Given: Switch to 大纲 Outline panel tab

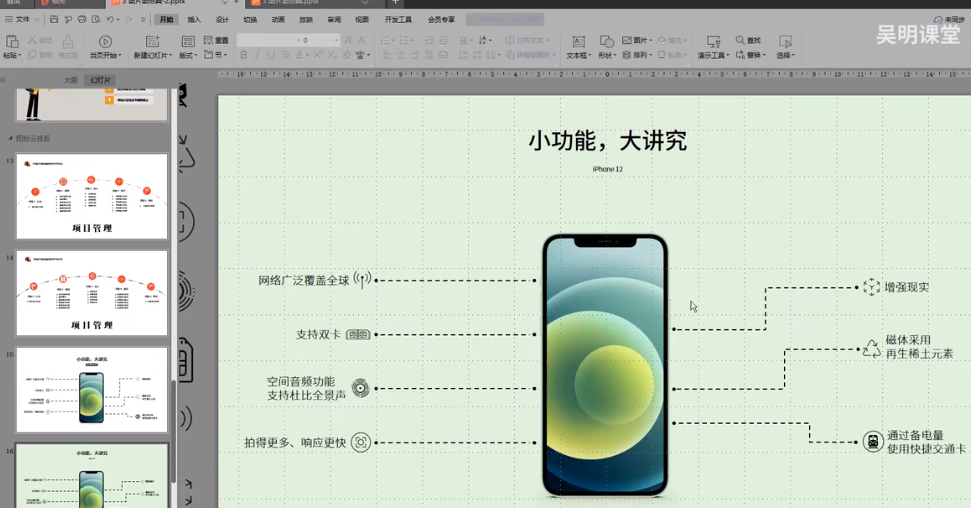Looking at the screenshot, I should coord(71,80).
